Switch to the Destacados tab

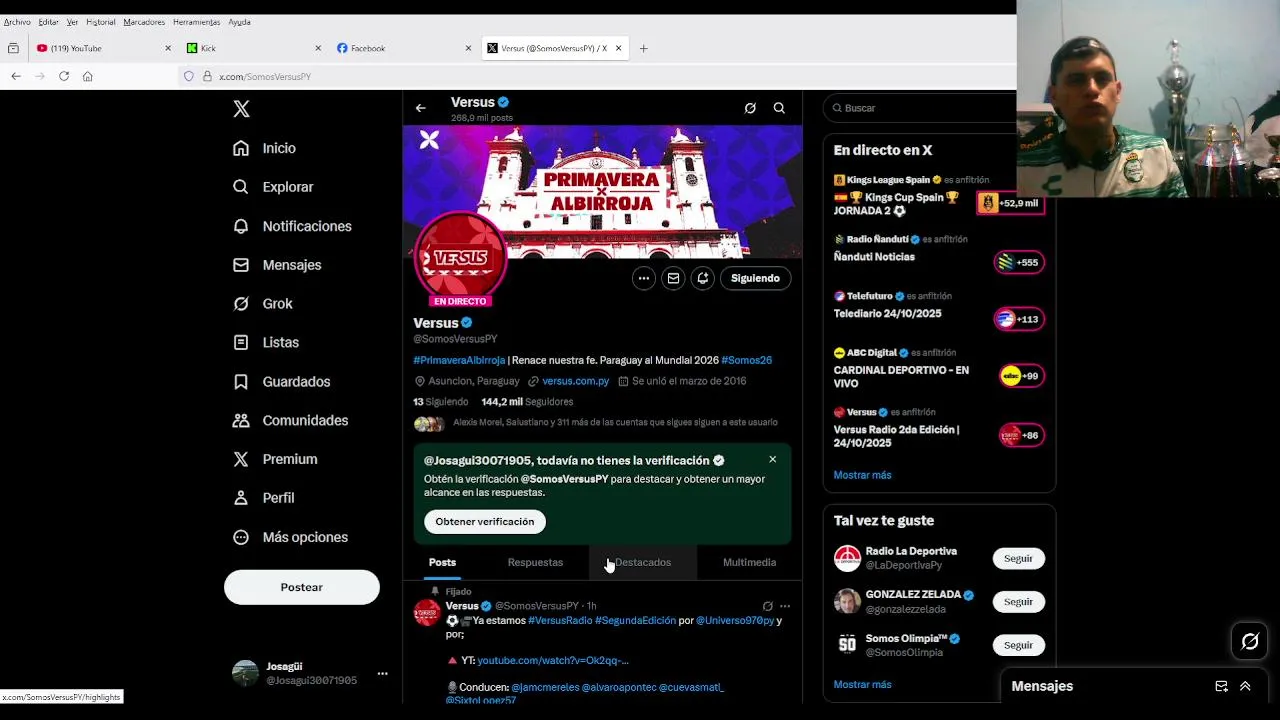tap(643, 562)
